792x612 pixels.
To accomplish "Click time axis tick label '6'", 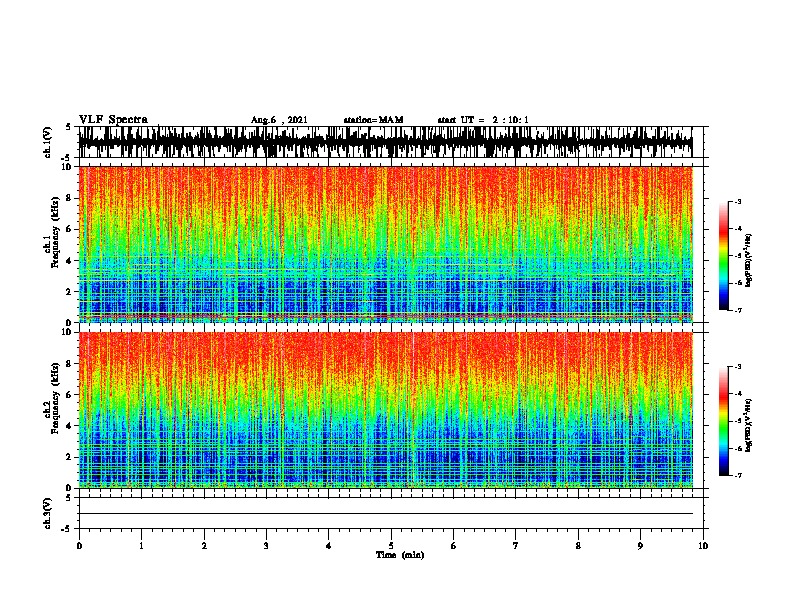I will 454,546.
